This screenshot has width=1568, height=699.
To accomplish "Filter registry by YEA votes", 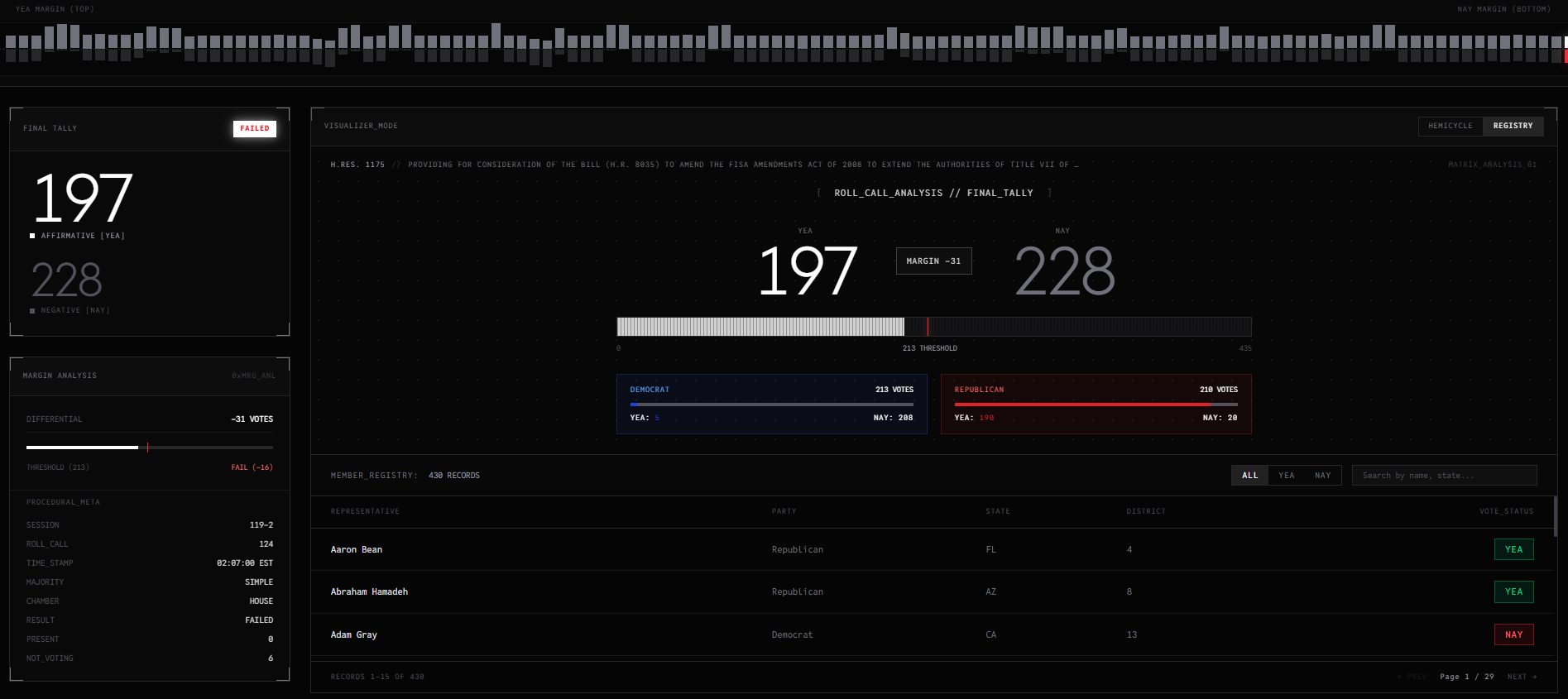I will click(1286, 476).
